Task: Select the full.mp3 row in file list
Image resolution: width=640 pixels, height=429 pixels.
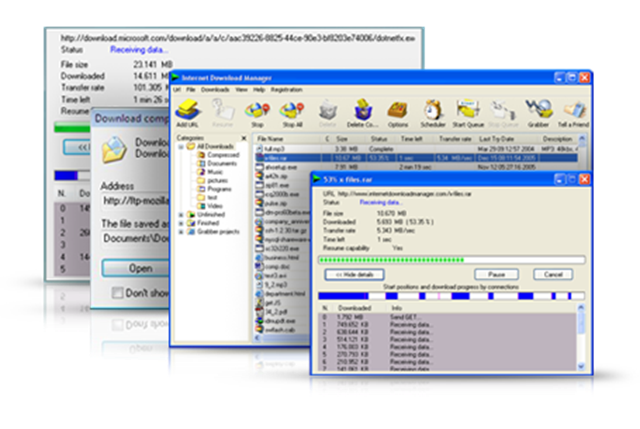Action: 416,149
